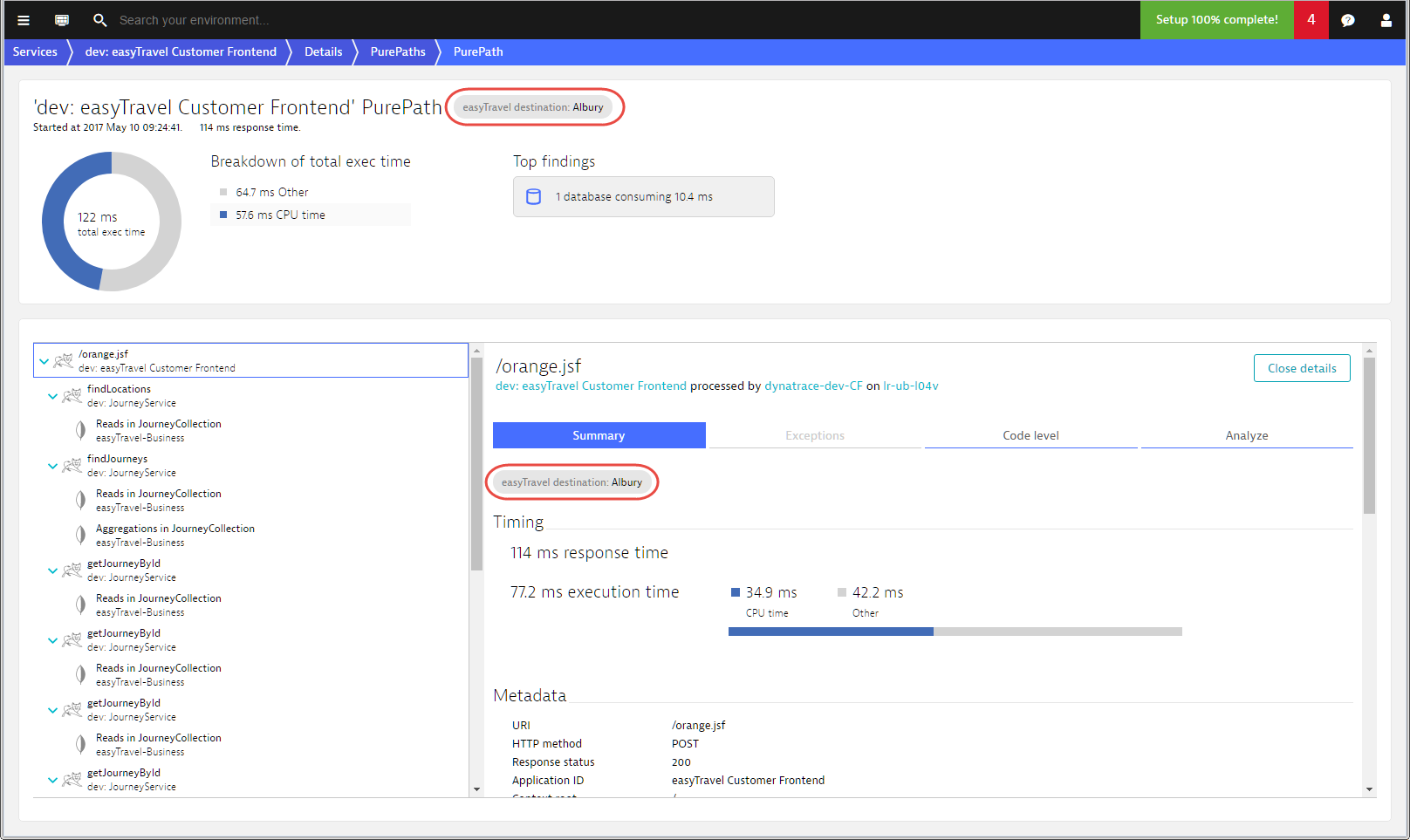Click the database finding icon

pyautogui.click(x=534, y=197)
